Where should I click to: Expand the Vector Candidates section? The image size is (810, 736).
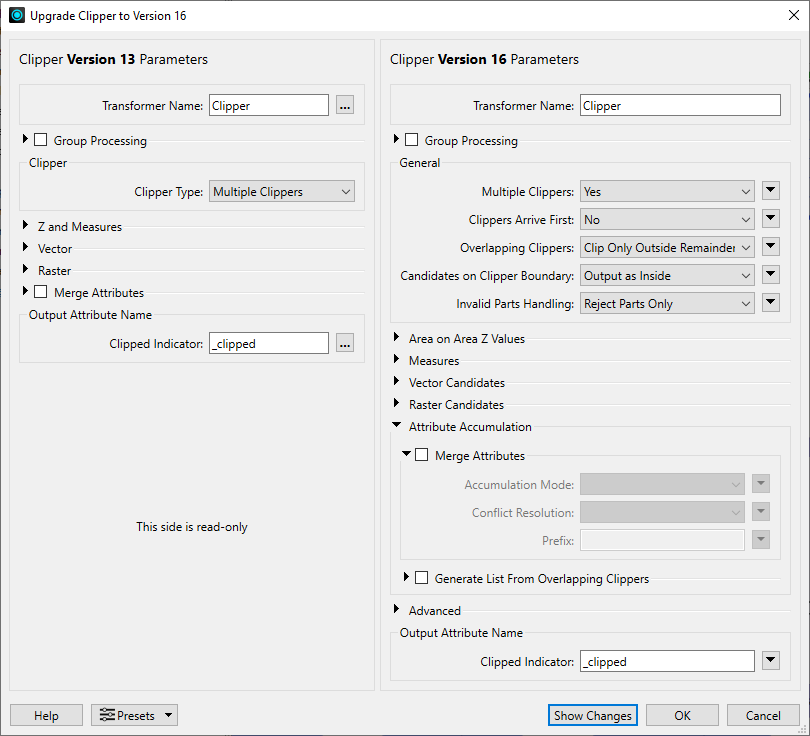(398, 382)
